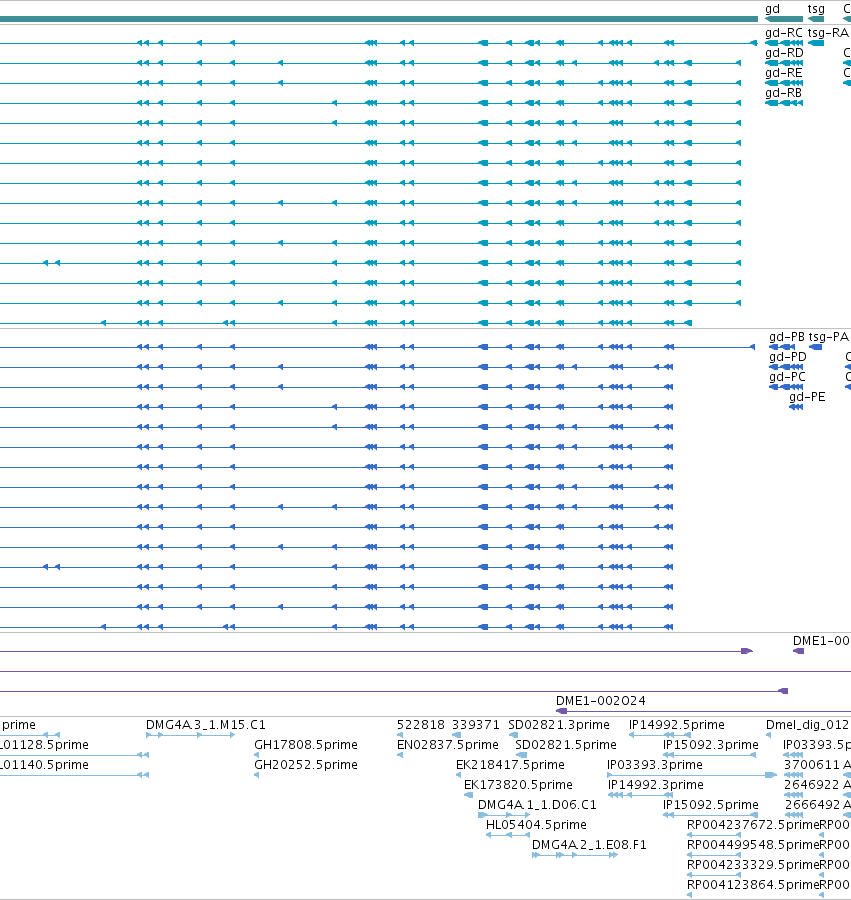
Task: Click the gd gene arrow glyph under gd label
Action: (x=784, y=20)
